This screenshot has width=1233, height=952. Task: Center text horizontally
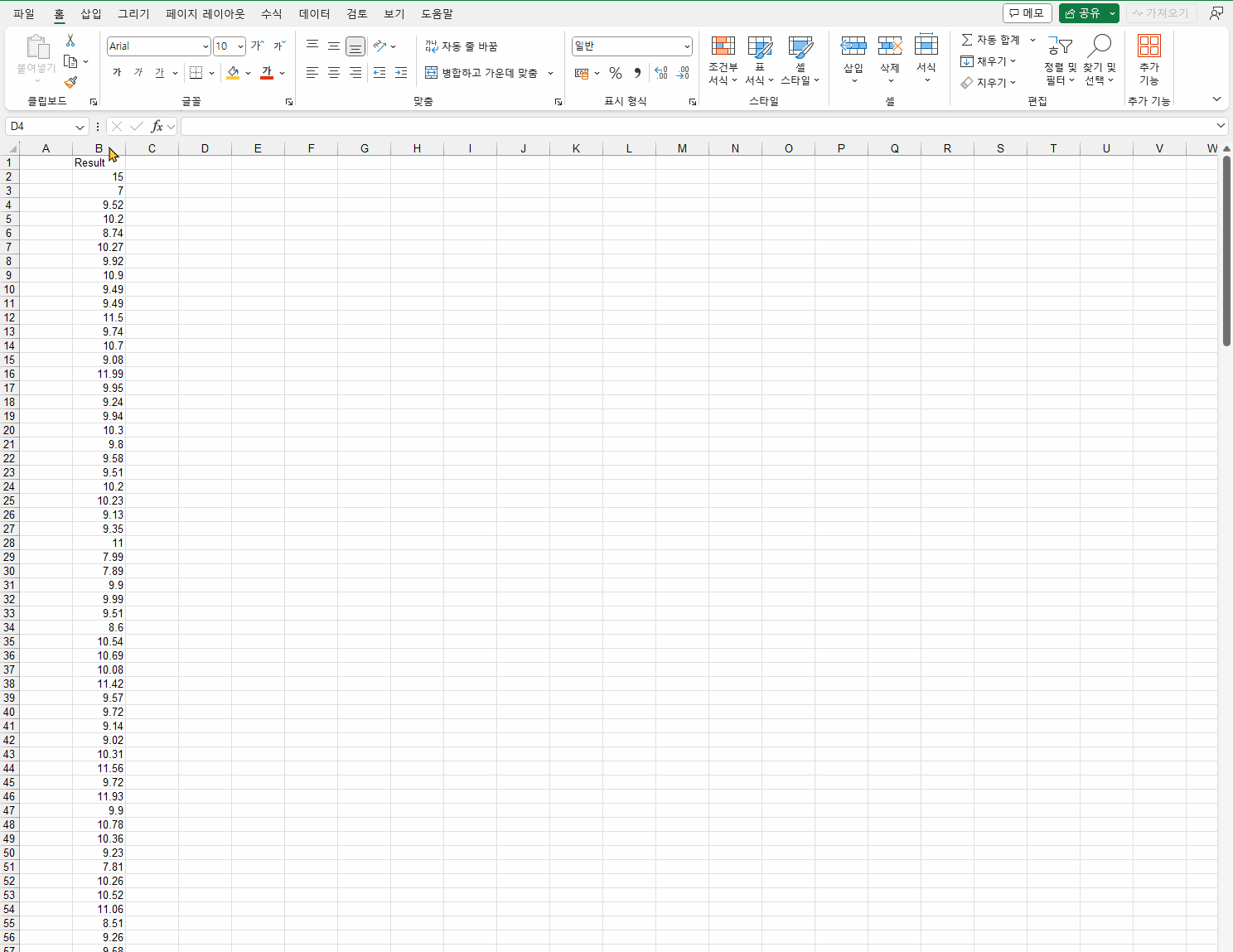tap(334, 73)
